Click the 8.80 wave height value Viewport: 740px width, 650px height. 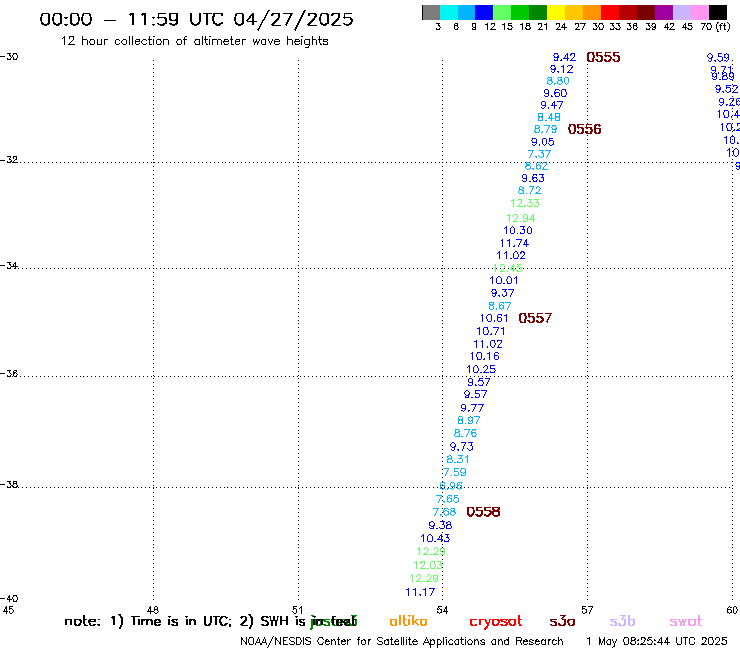pos(558,81)
